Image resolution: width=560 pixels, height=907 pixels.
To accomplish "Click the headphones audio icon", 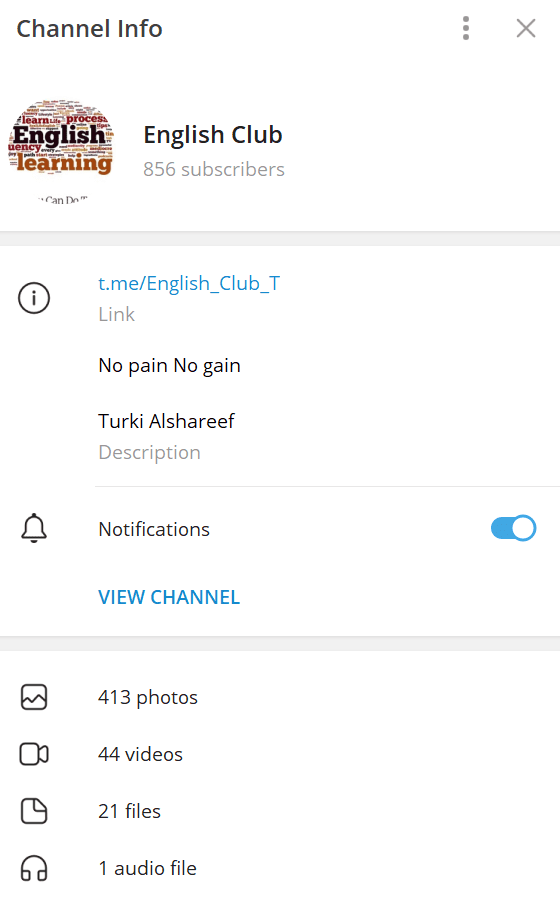I will point(34,868).
